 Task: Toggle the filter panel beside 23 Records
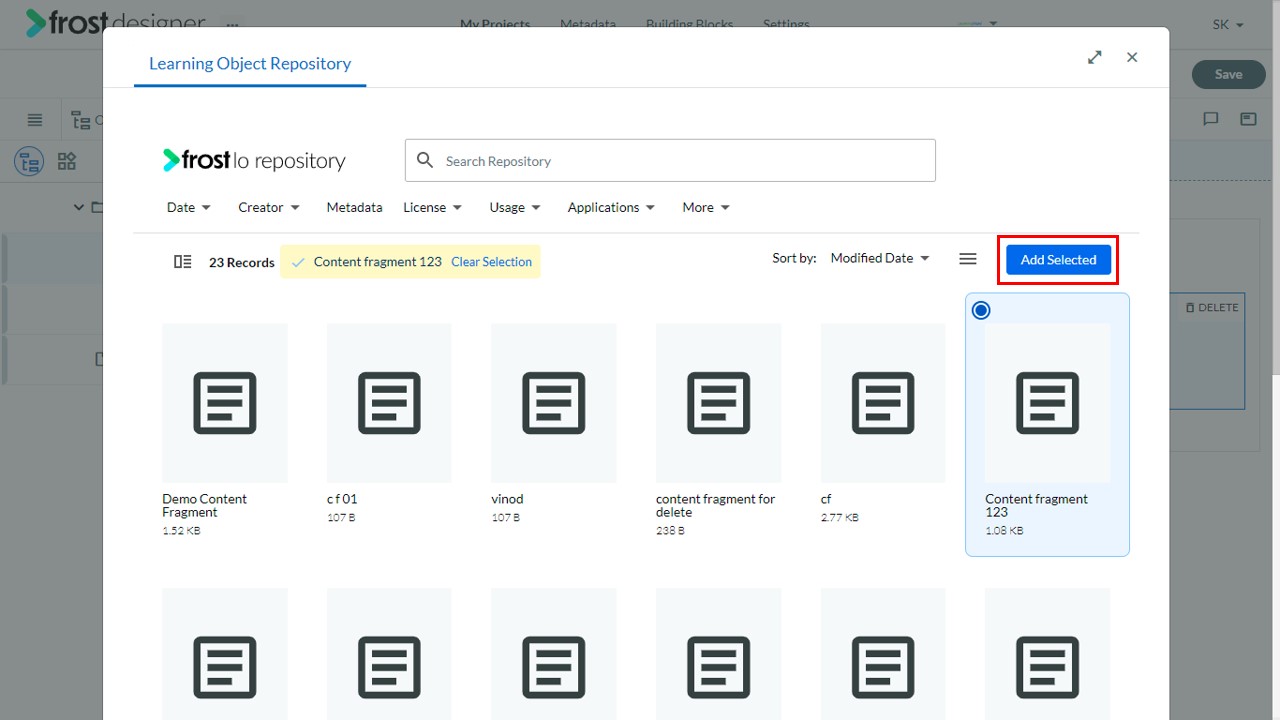tap(183, 262)
